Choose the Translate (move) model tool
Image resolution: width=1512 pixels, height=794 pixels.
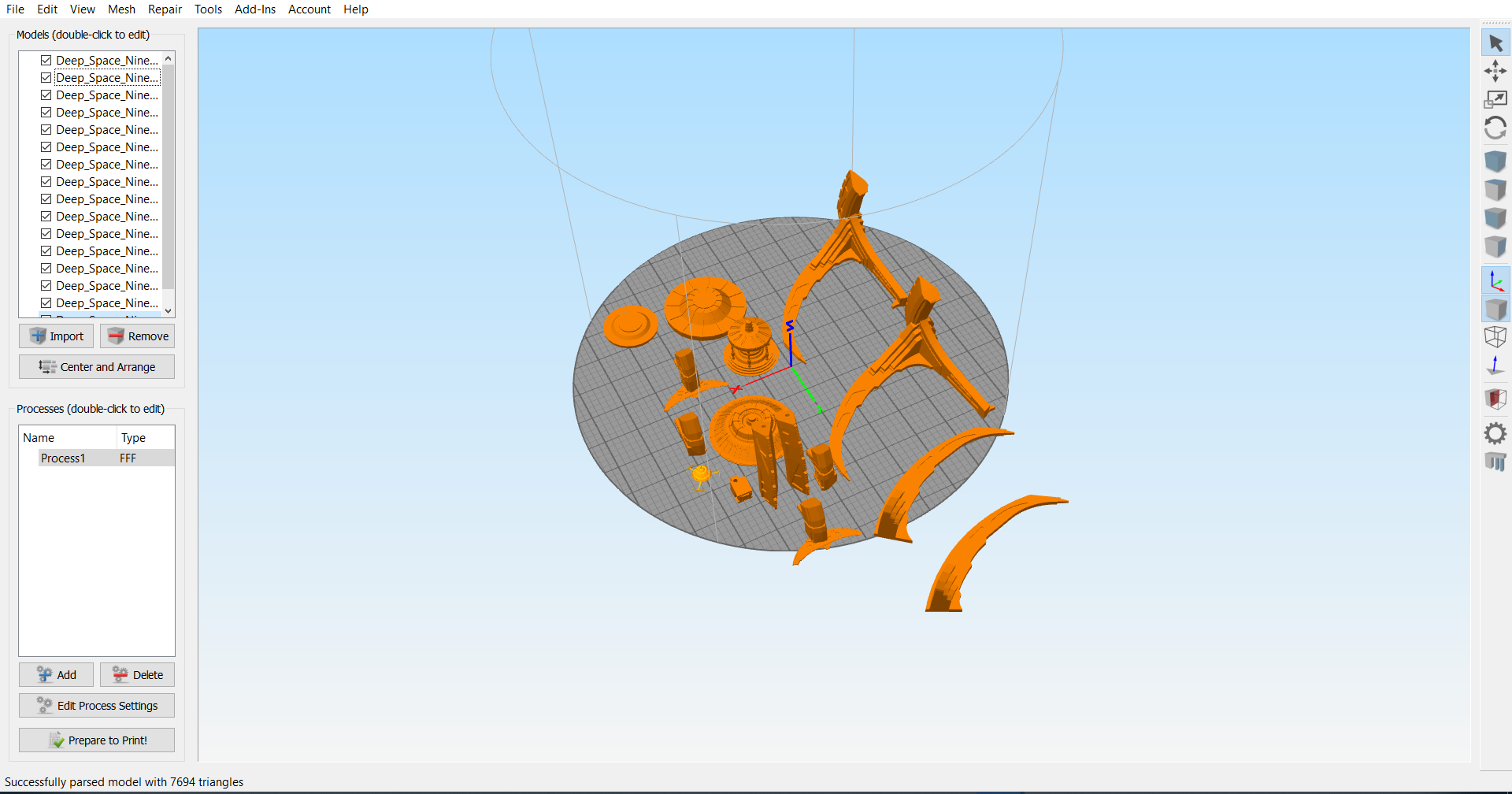(1495, 71)
